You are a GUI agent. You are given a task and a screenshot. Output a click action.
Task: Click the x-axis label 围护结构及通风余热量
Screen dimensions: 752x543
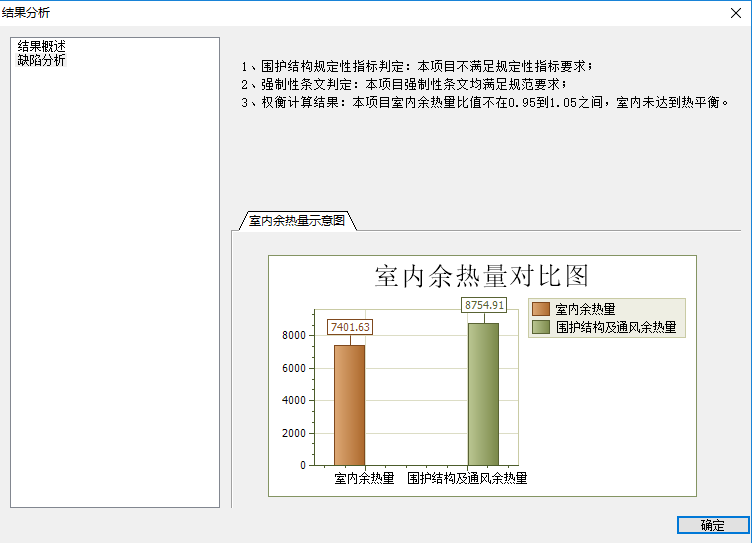click(x=467, y=478)
